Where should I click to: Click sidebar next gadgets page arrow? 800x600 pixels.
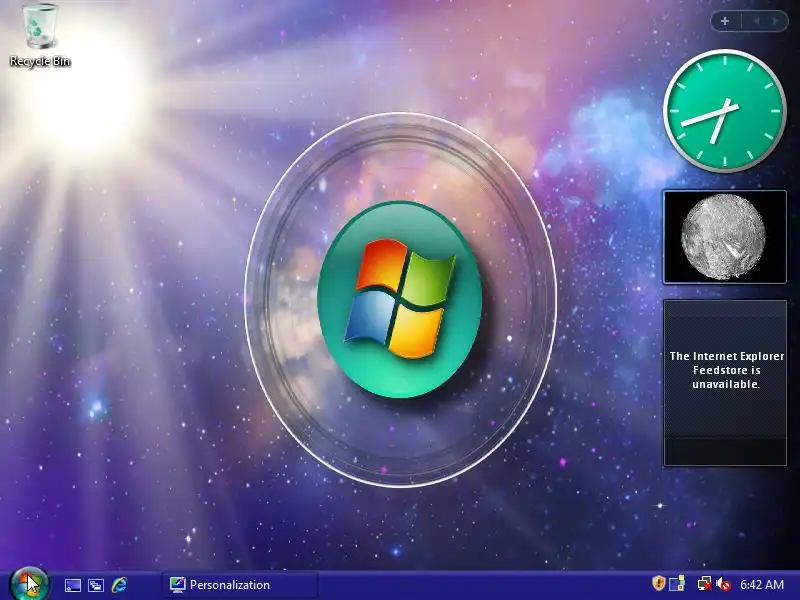coord(776,21)
